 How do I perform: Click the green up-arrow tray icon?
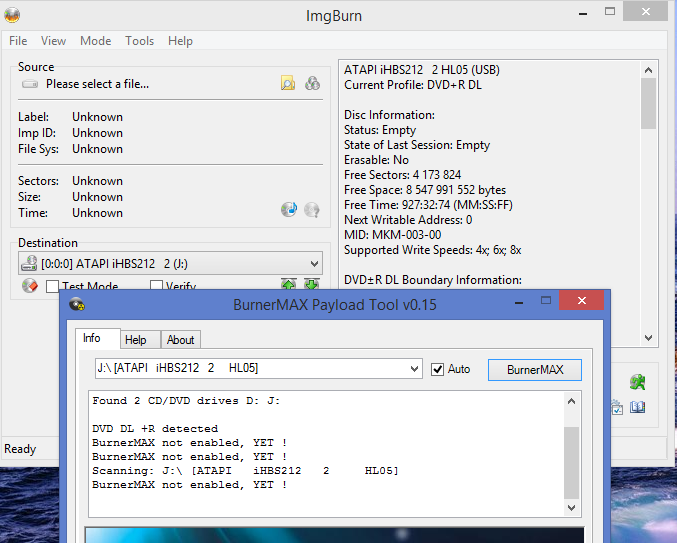(289, 284)
